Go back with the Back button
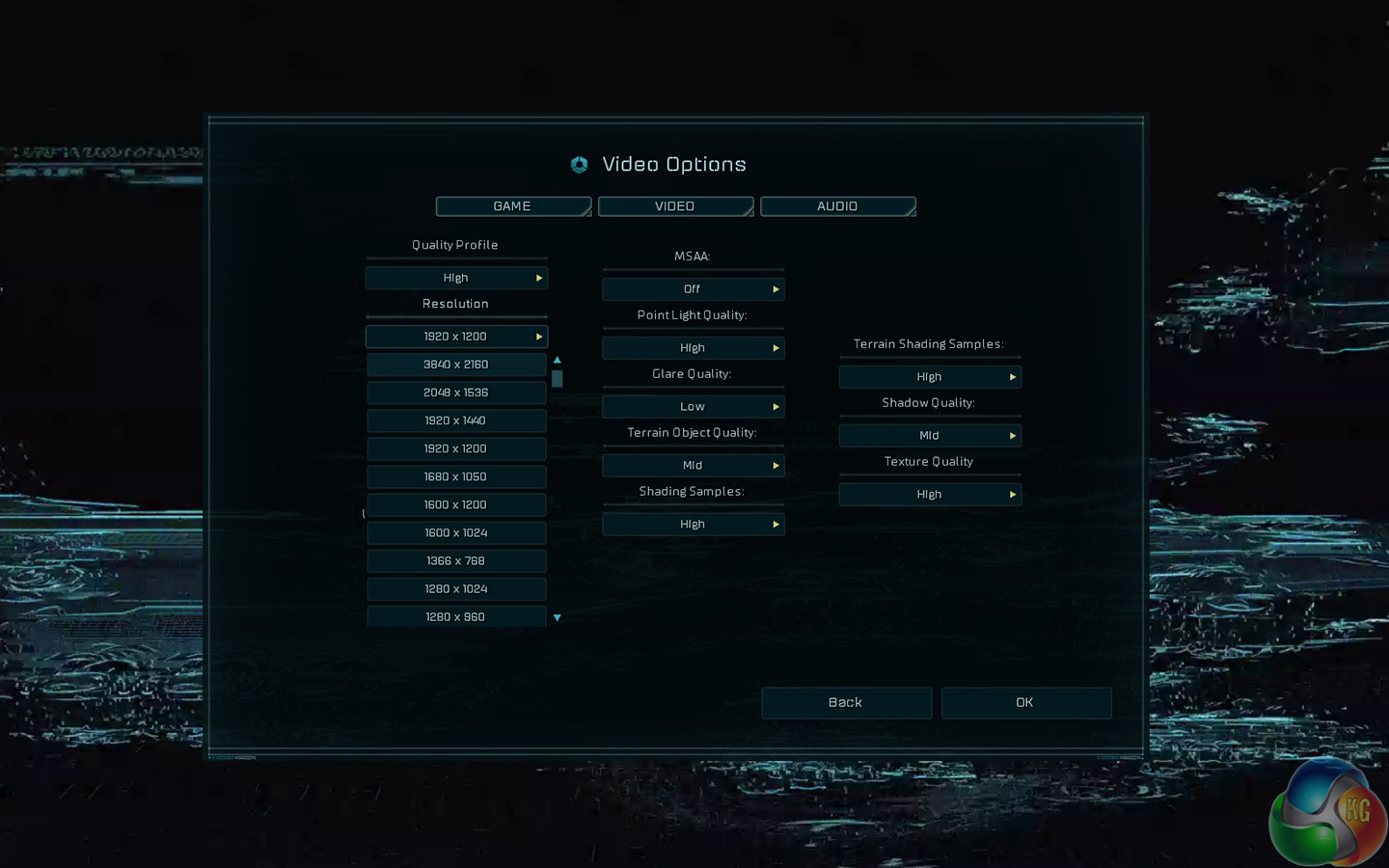The width and height of the screenshot is (1389, 868). click(x=846, y=703)
